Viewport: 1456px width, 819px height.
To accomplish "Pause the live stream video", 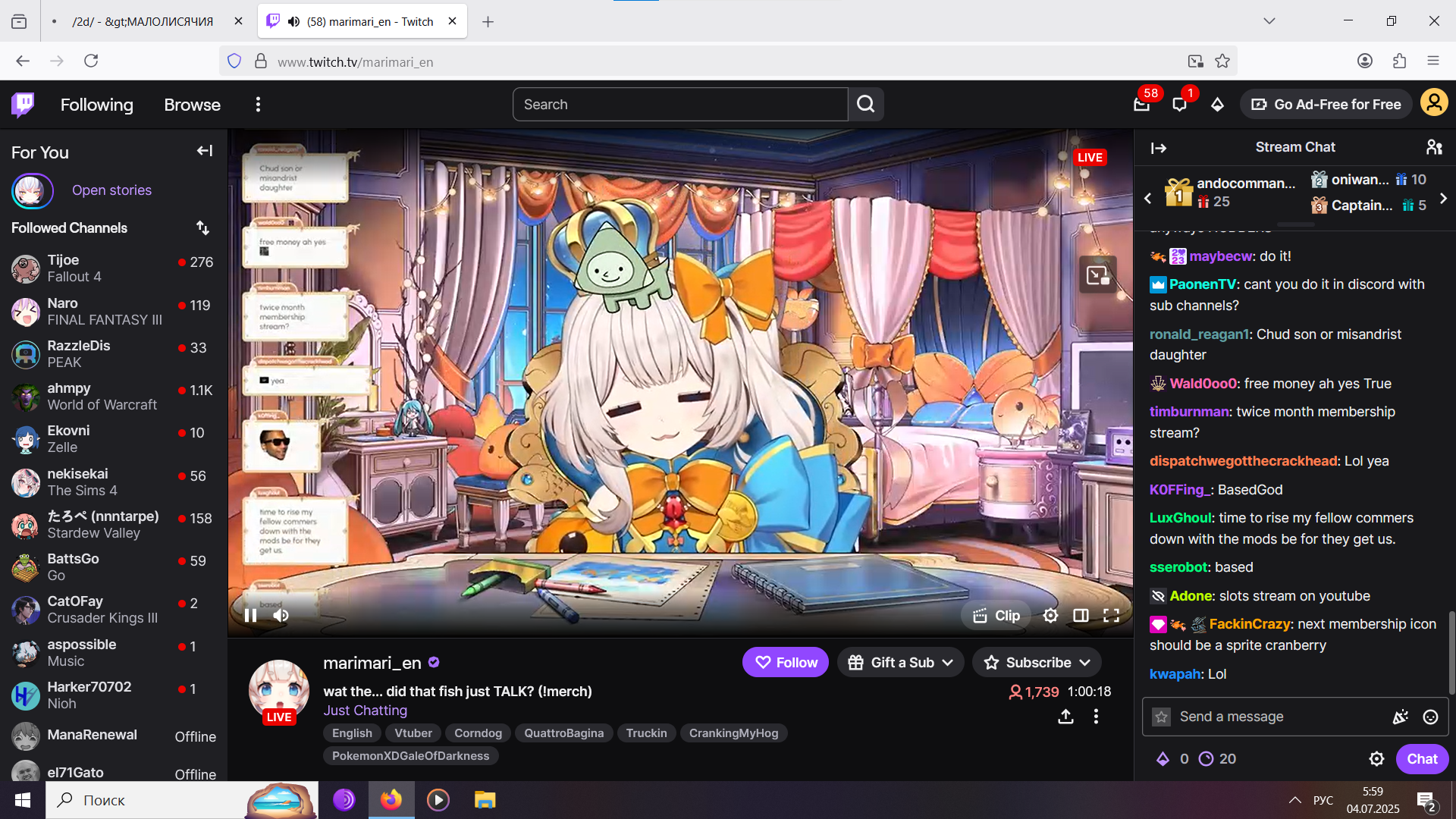I will coord(250,616).
